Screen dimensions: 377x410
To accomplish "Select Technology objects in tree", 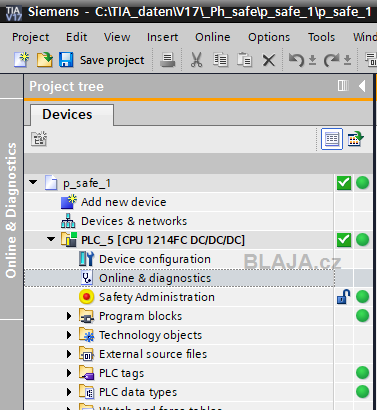I will coord(150,335).
